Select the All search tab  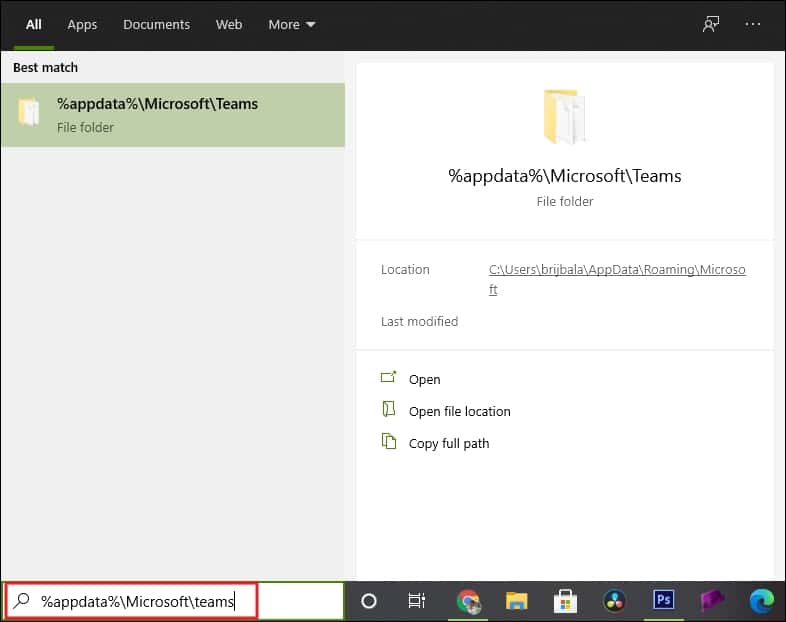(x=34, y=24)
